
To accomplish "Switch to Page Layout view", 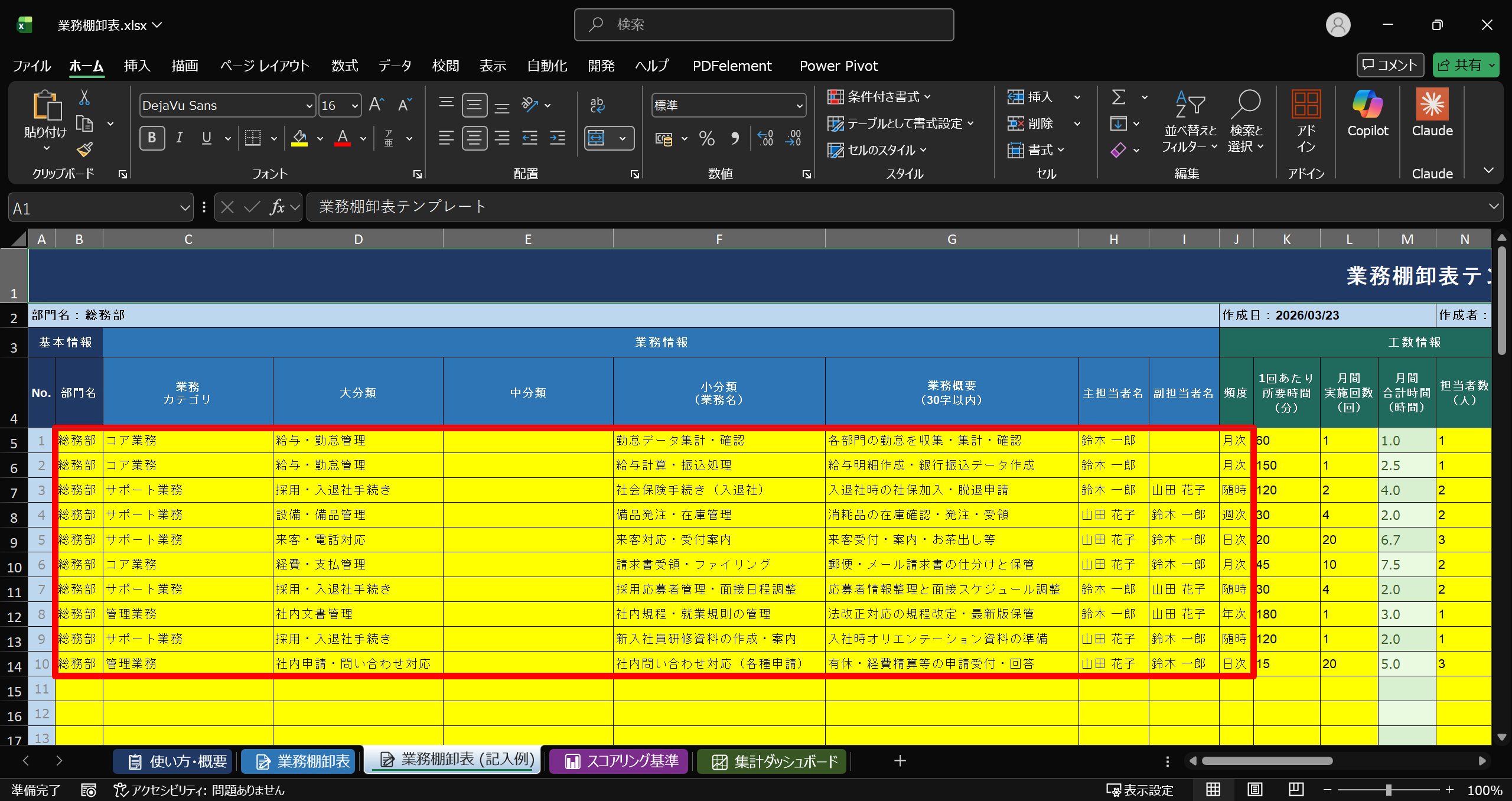I will (x=1254, y=790).
